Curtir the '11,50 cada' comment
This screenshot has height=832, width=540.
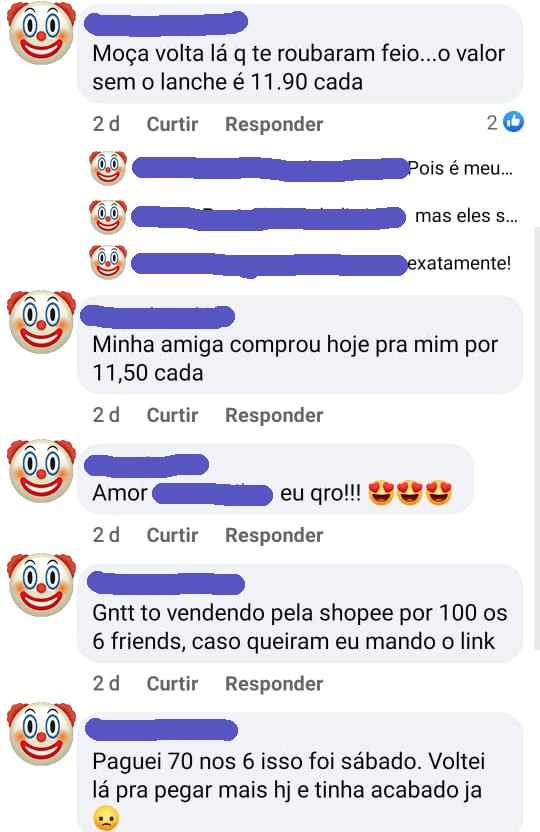[172, 415]
